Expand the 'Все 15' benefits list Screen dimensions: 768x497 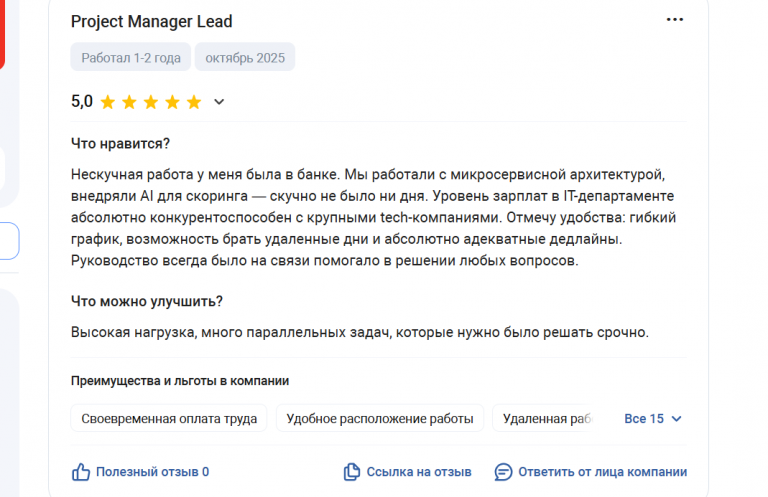[x=652, y=419]
